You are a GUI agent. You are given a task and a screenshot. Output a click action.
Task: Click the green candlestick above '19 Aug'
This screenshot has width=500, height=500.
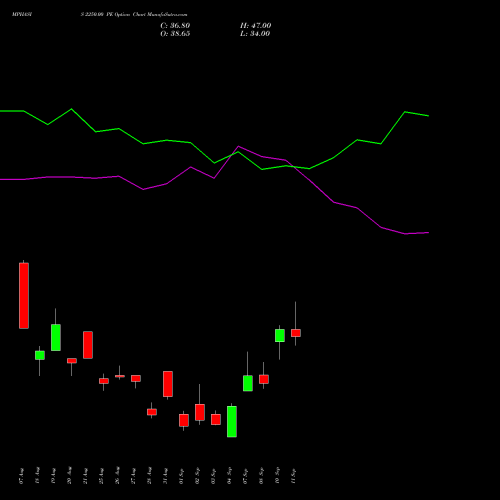[x=56, y=337]
